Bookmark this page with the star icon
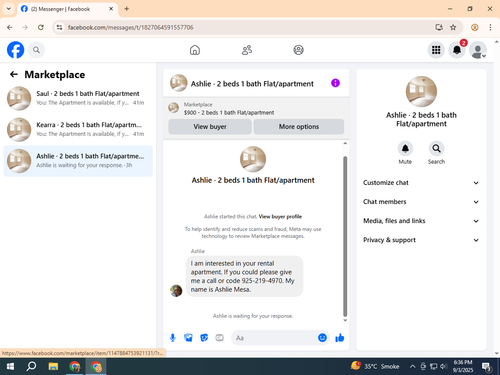The height and width of the screenshot is (375, 500). [x=453, y=27]
